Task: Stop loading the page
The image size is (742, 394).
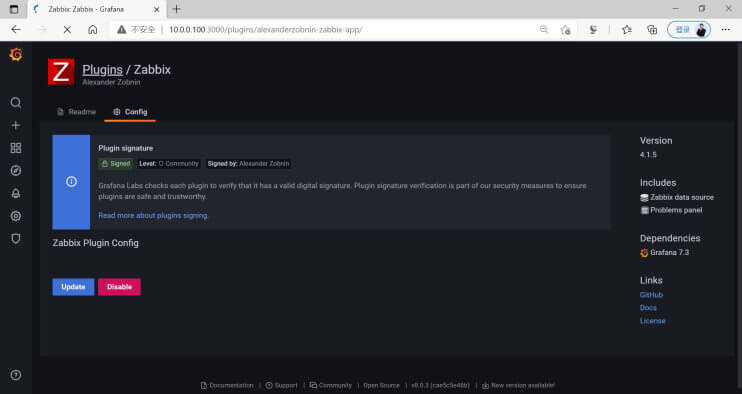Action: (x=67, y=29)
